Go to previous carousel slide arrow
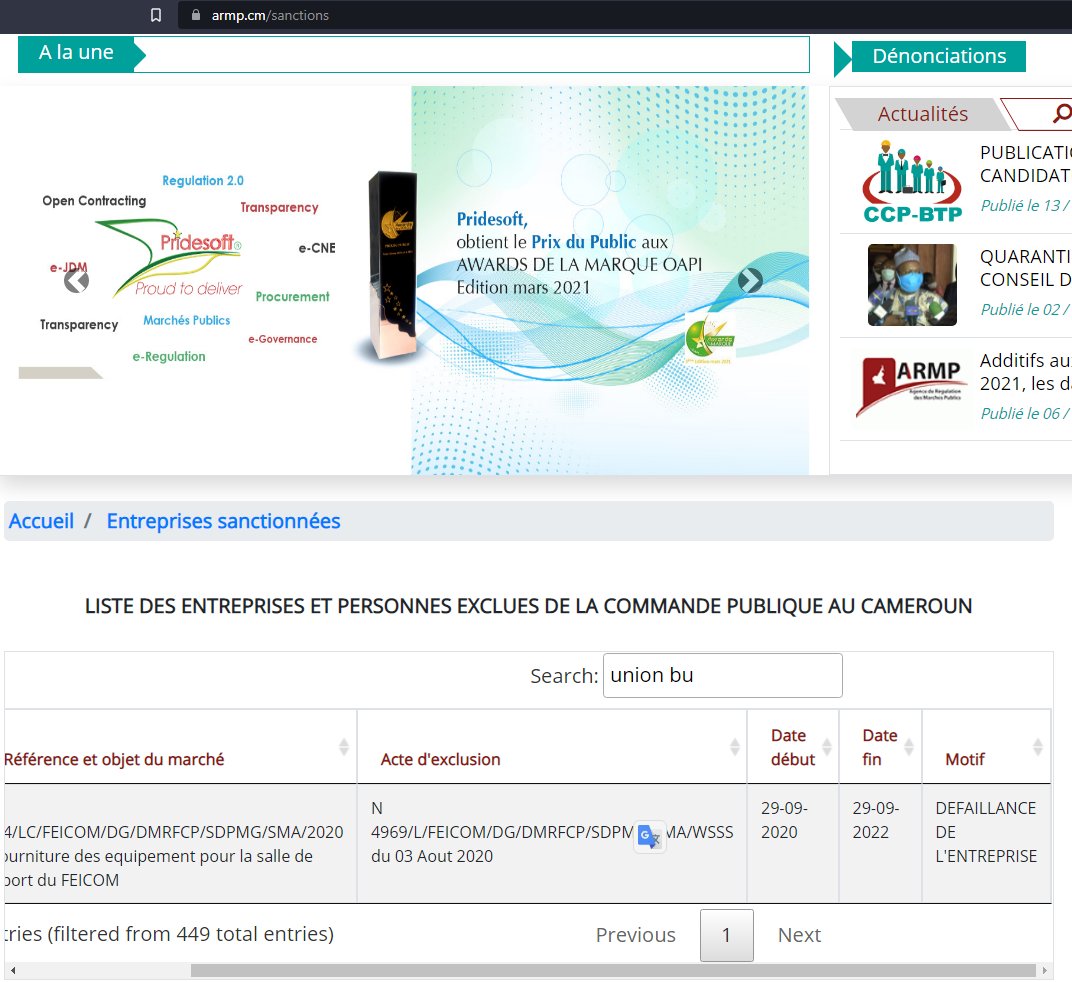This screenshot has width=1072, height=982. click(77, 280)
